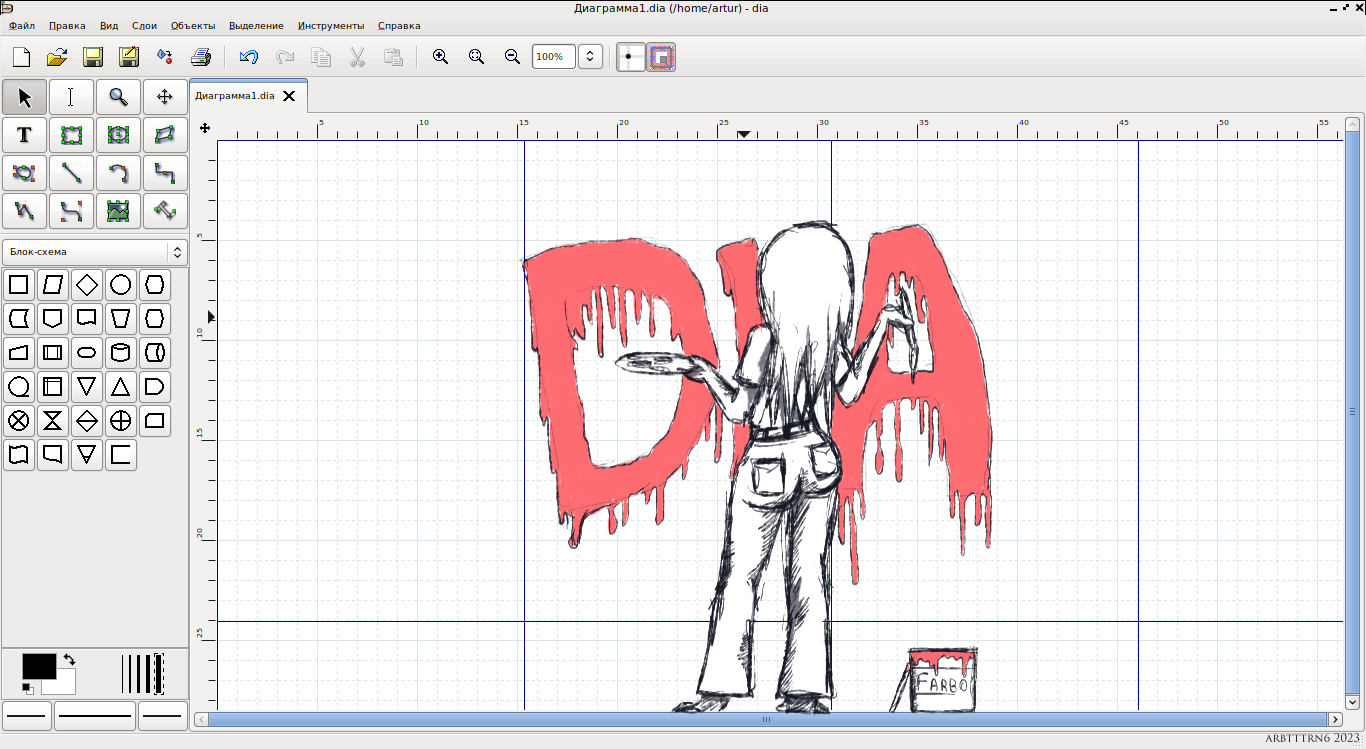
Task: Select the Text 'T' tool
Action: tap(24, 135)
